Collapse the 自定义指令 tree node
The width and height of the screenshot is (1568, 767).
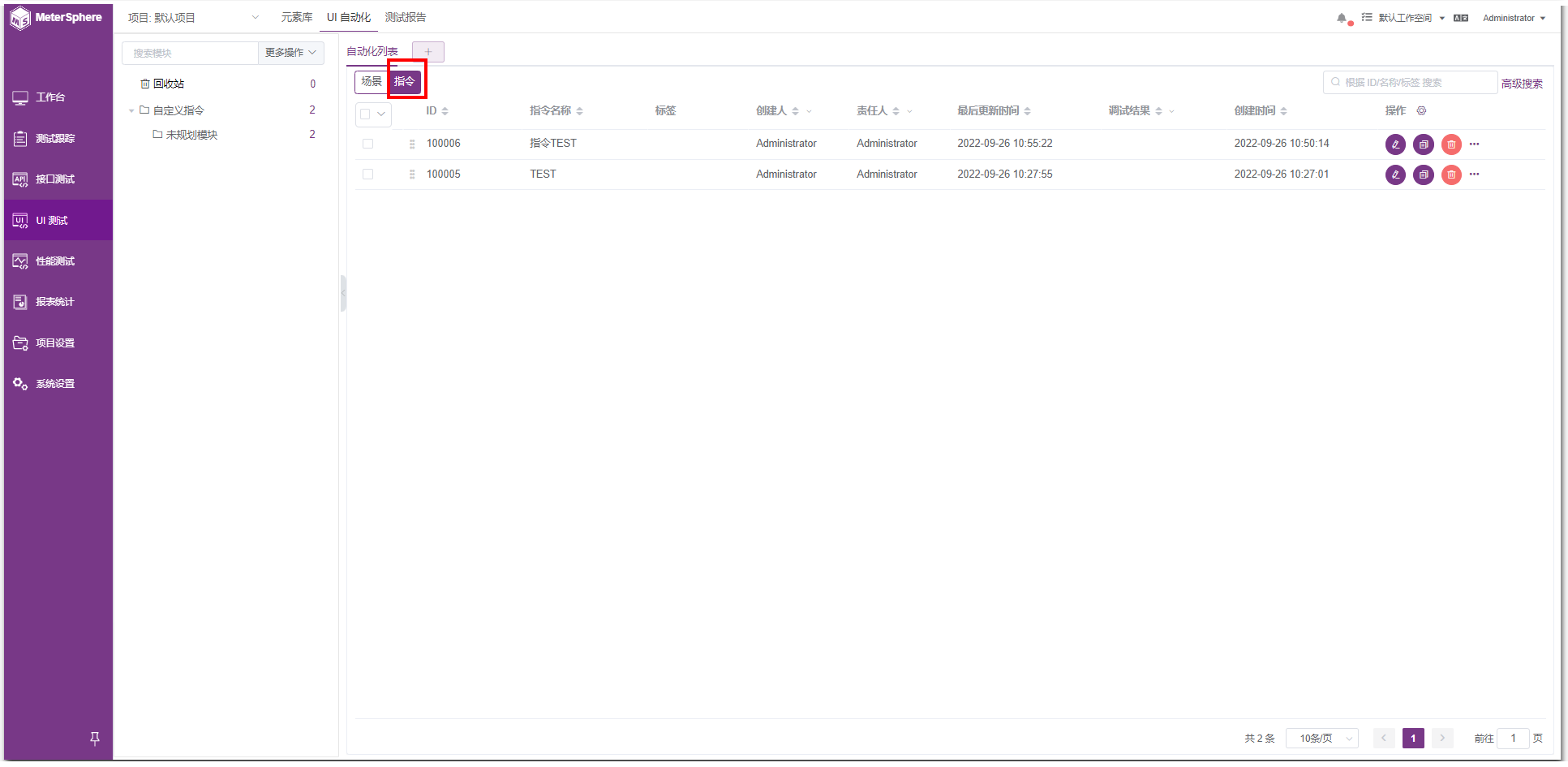tap(131, 110)
